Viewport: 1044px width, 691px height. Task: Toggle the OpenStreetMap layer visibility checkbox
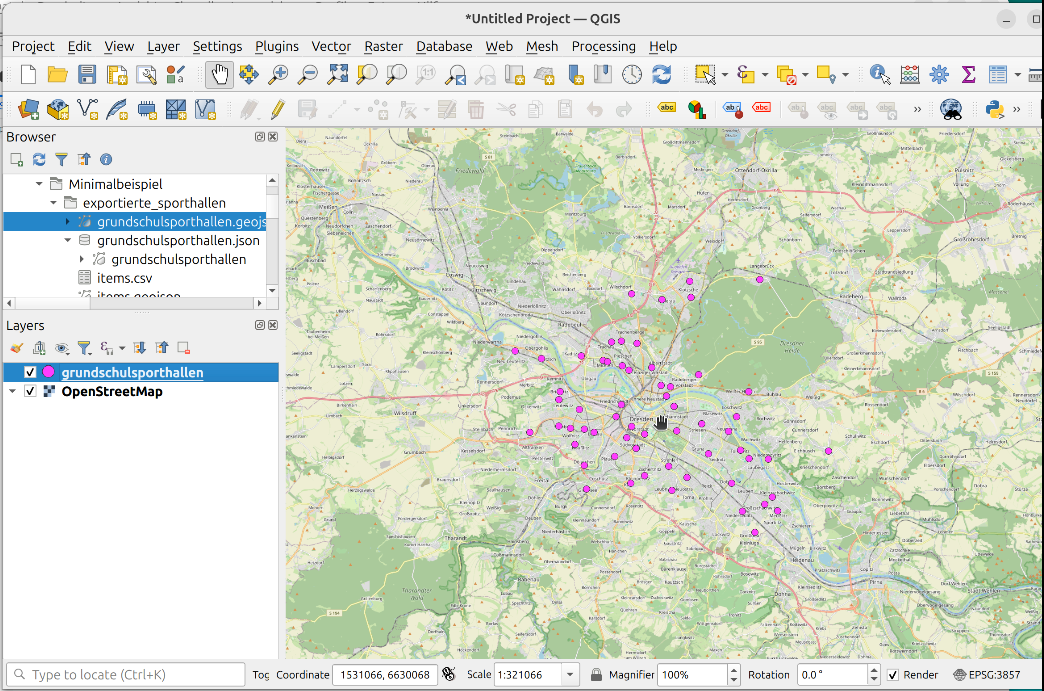point(30,392)
